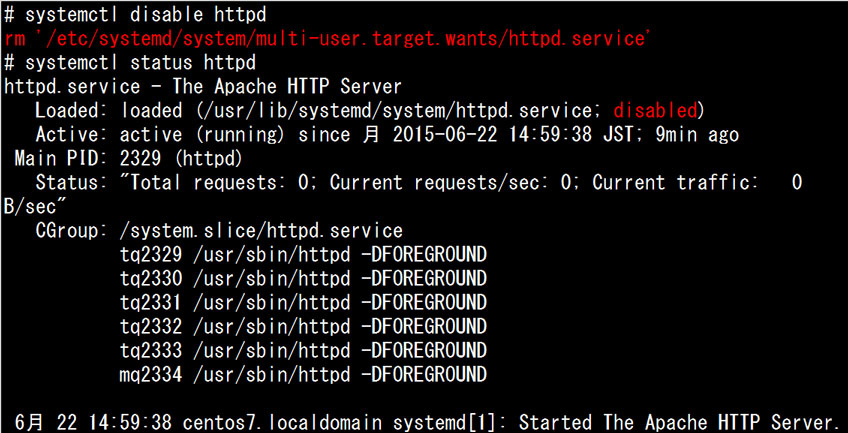Click the red 'disabled' status word
The image size is (848, 433).
coord(655,110)
